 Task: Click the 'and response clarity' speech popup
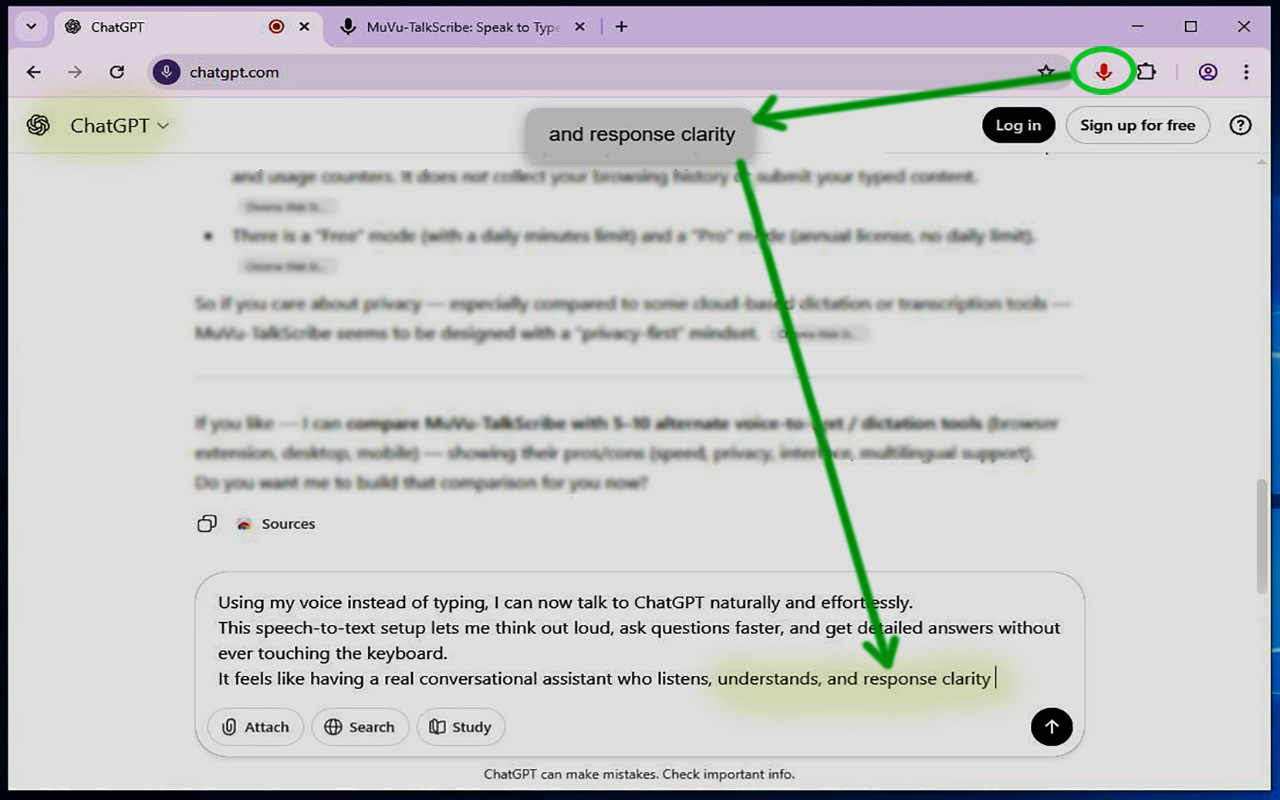tap(641, 134)
